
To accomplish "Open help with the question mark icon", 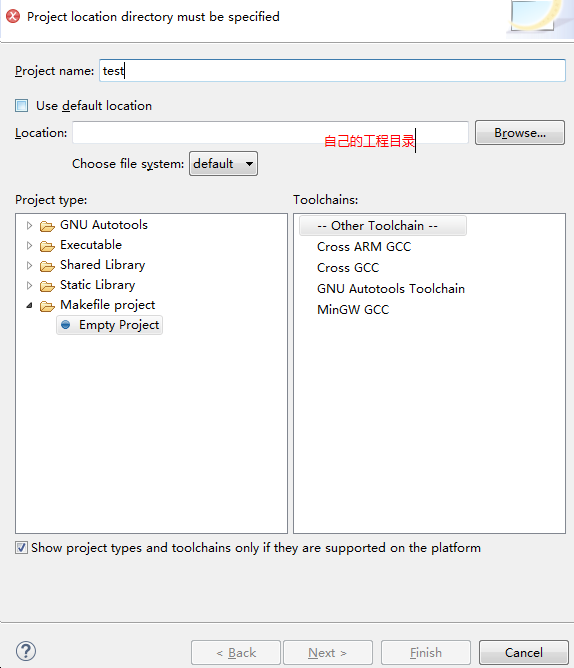I will (x=26, y=651).
